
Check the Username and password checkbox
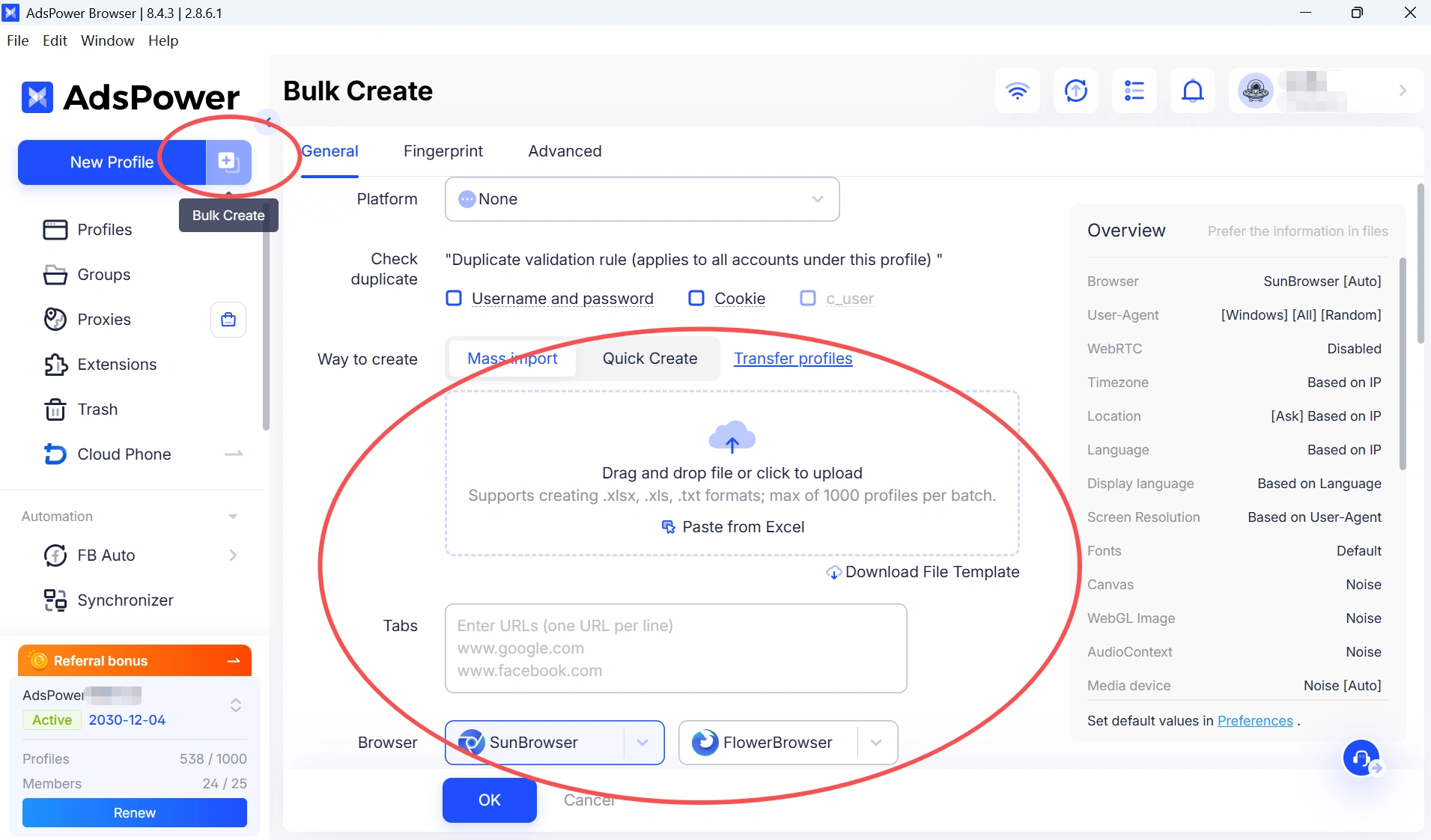click(454, 298)
